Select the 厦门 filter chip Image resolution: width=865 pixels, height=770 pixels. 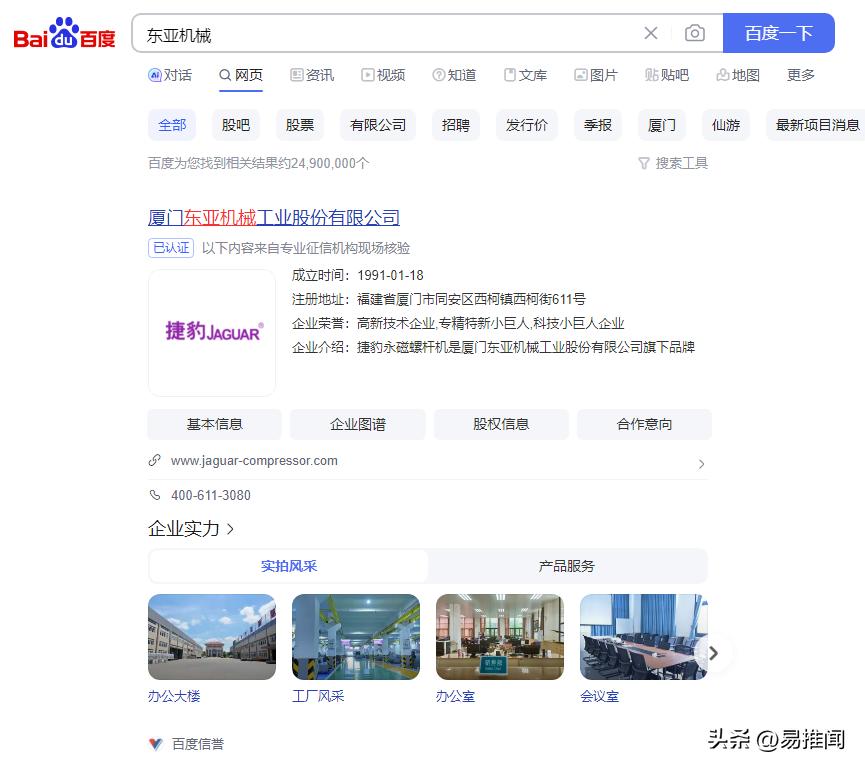pos(661,124)
